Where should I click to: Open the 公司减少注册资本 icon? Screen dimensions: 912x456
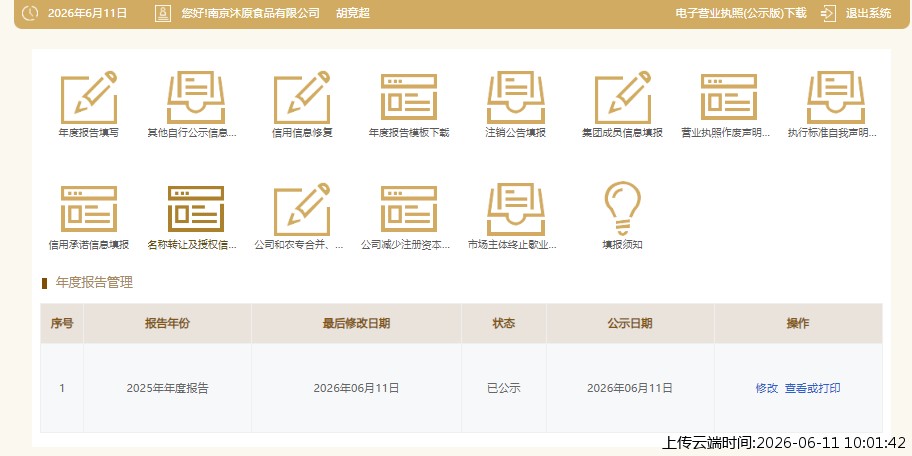409,209
